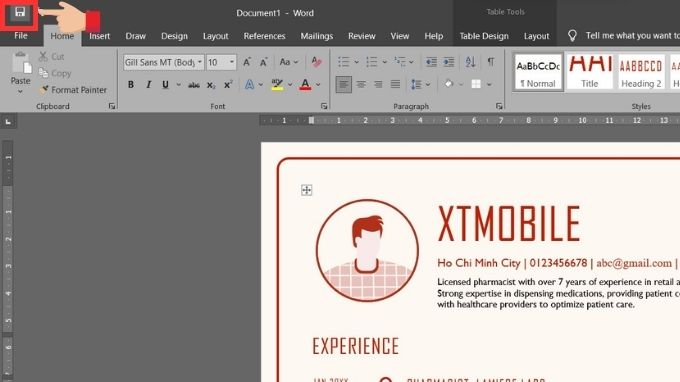The width and height of the screenshot is (680, 382).
Task: Toggle justify paragraph alignment
Action: click(395, 84)
